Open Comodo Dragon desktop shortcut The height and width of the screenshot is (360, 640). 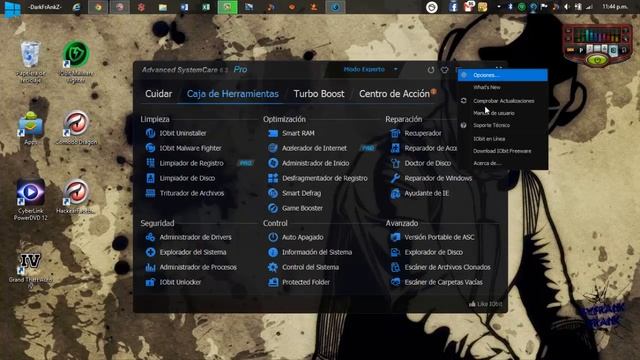click(x=76, y=128)
